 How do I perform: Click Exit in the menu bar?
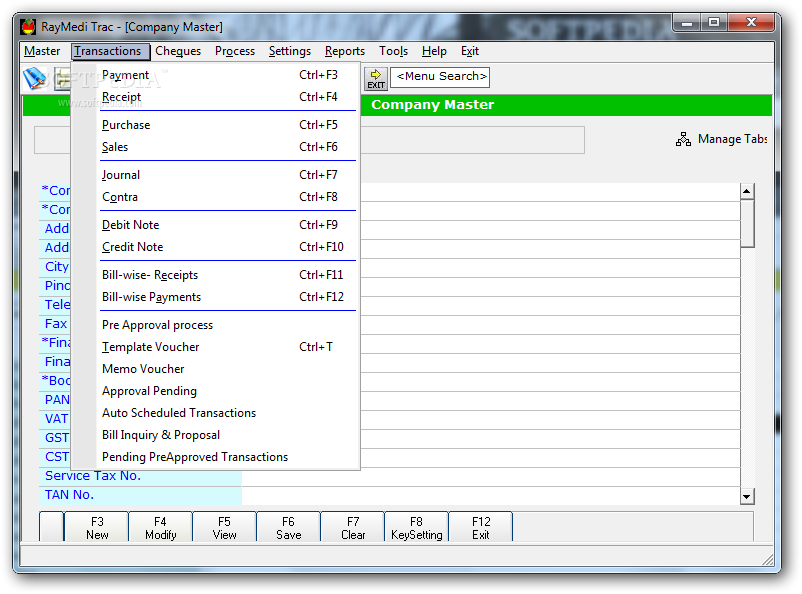pyautogui.click(x=470, y=51)
